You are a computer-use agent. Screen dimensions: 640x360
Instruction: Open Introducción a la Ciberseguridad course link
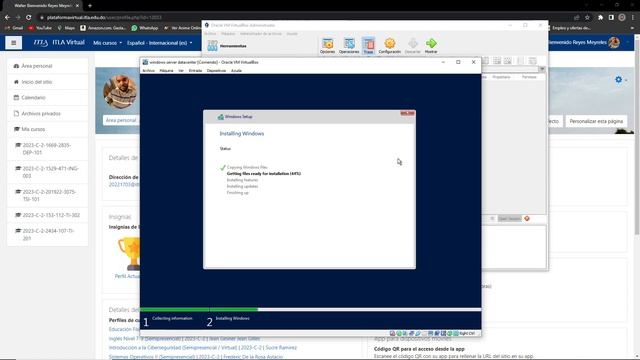[203, 348]
